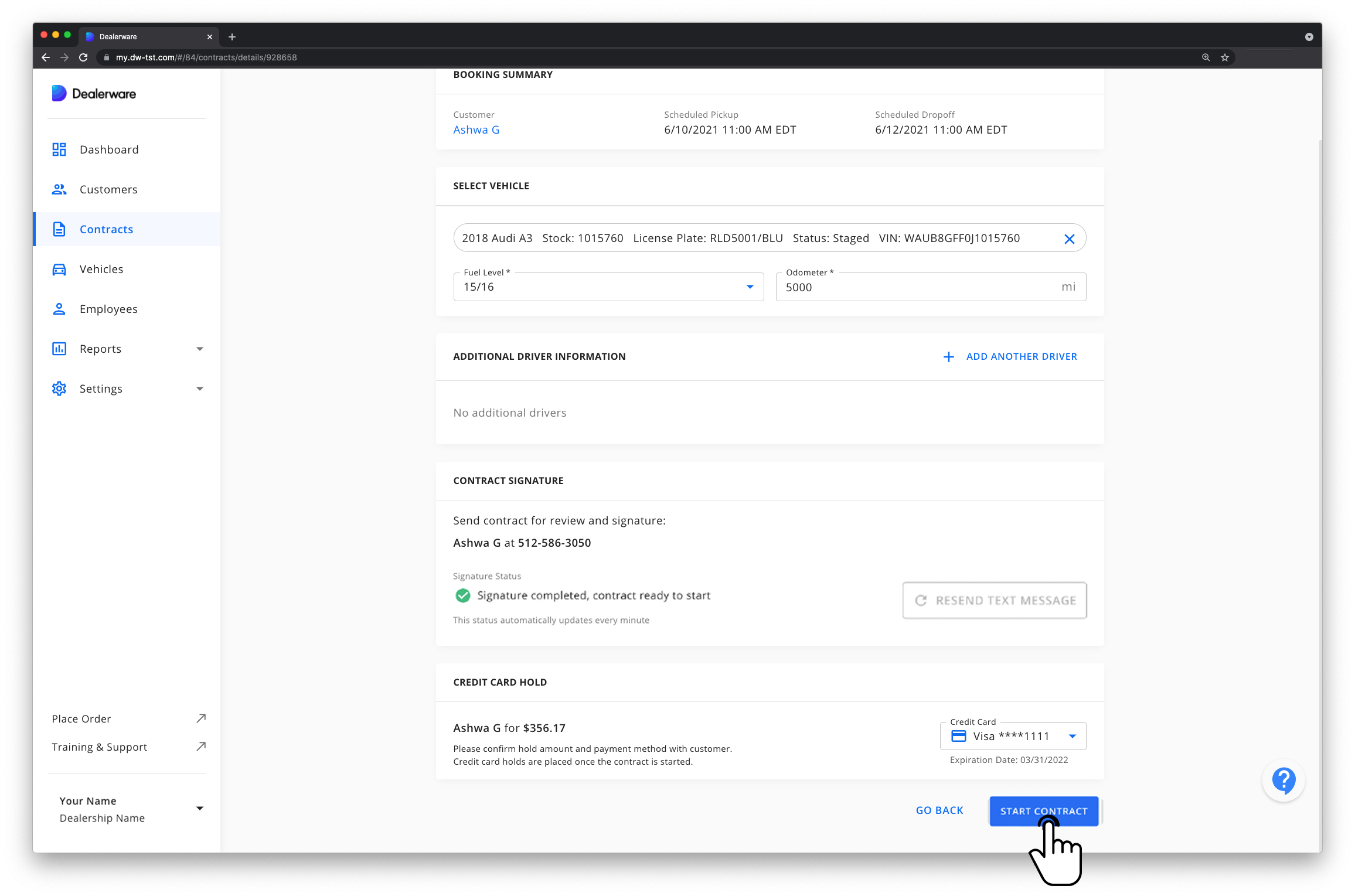Click the credit card icon next to Visa
The image size is (1355, 896).
[959, 736]
